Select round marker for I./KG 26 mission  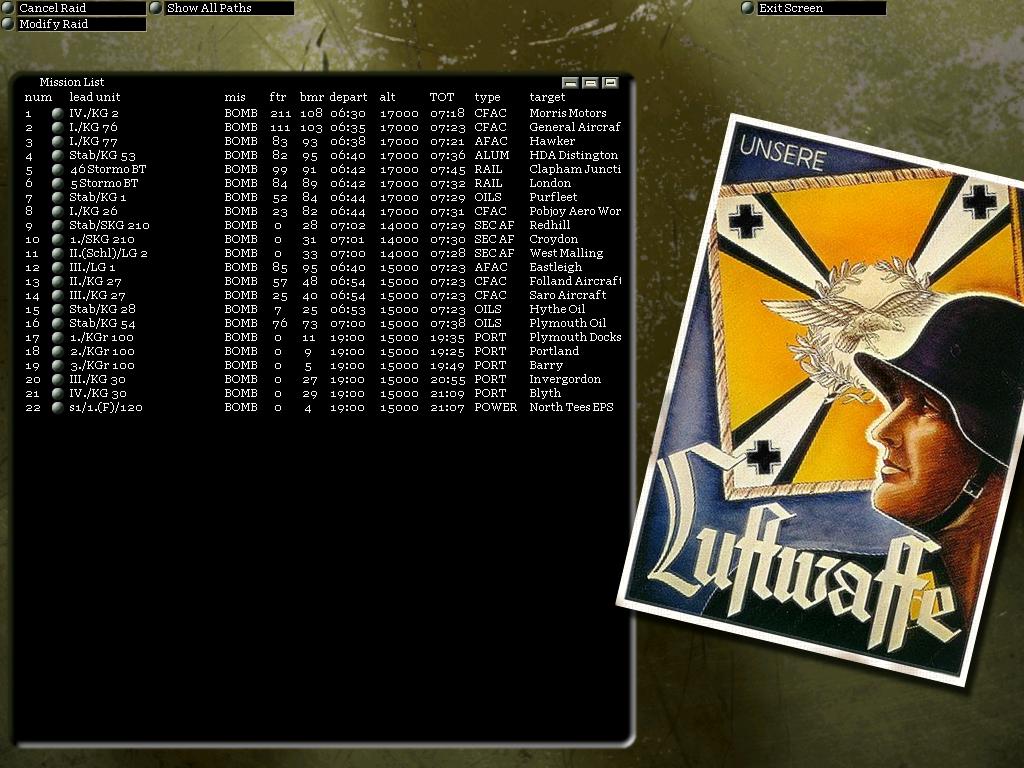coord(57,211)
